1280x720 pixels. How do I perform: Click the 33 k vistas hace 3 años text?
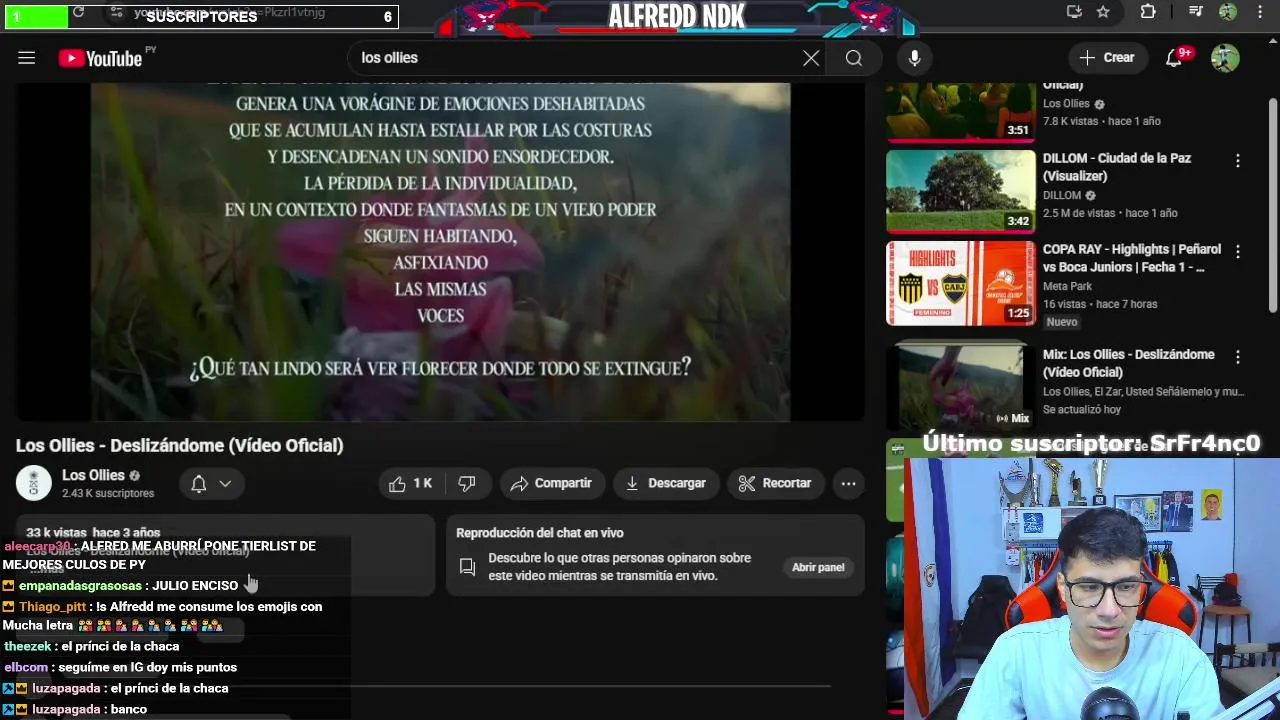click(x=93, y=533)
